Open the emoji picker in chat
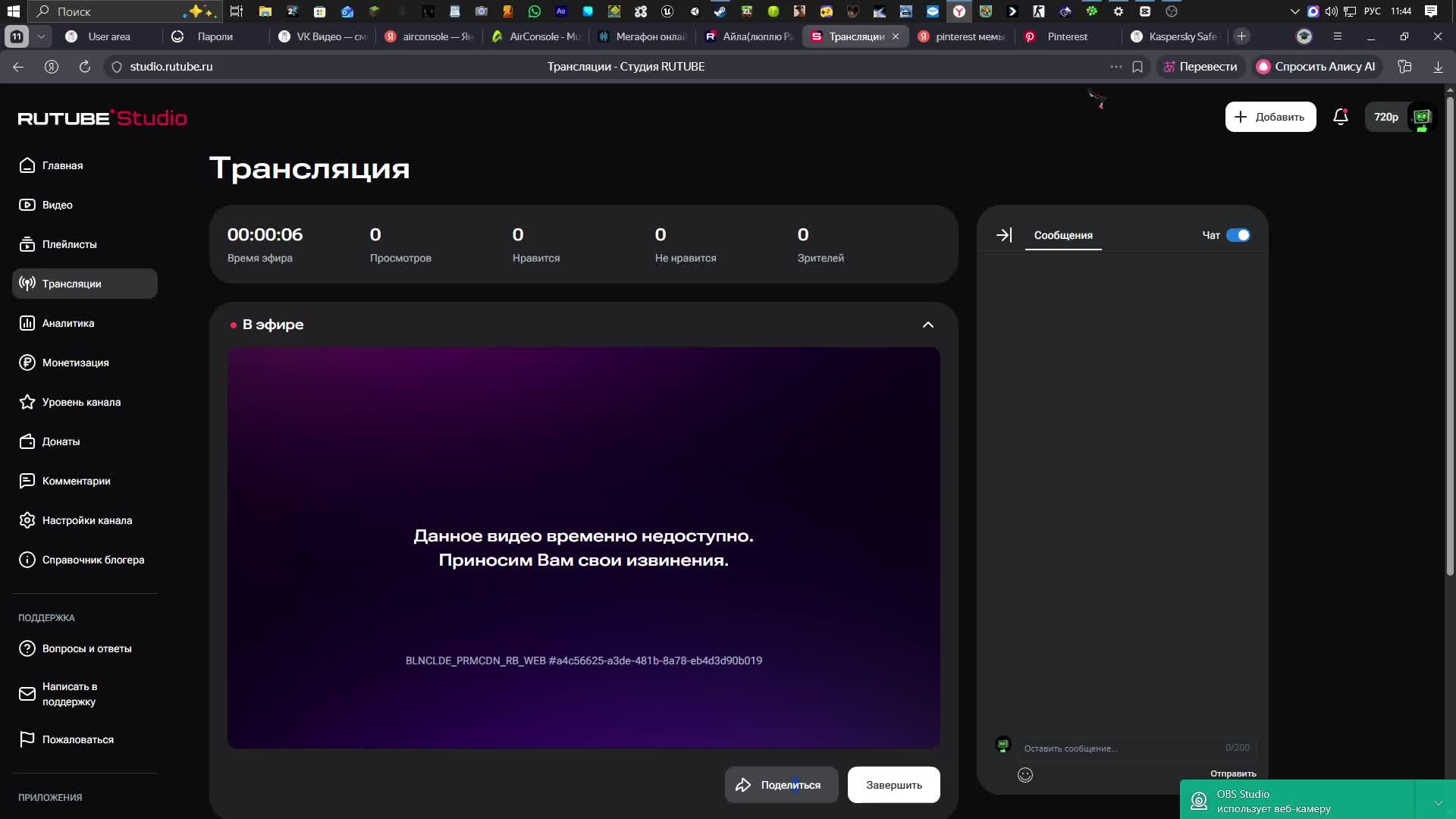The height and width of the screenshot is (819, 1456). point(1025,774)
